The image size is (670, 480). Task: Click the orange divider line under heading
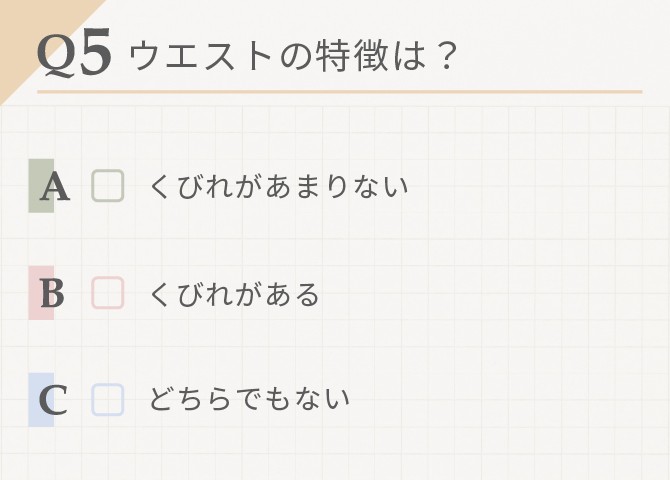(x=340, y=91)
